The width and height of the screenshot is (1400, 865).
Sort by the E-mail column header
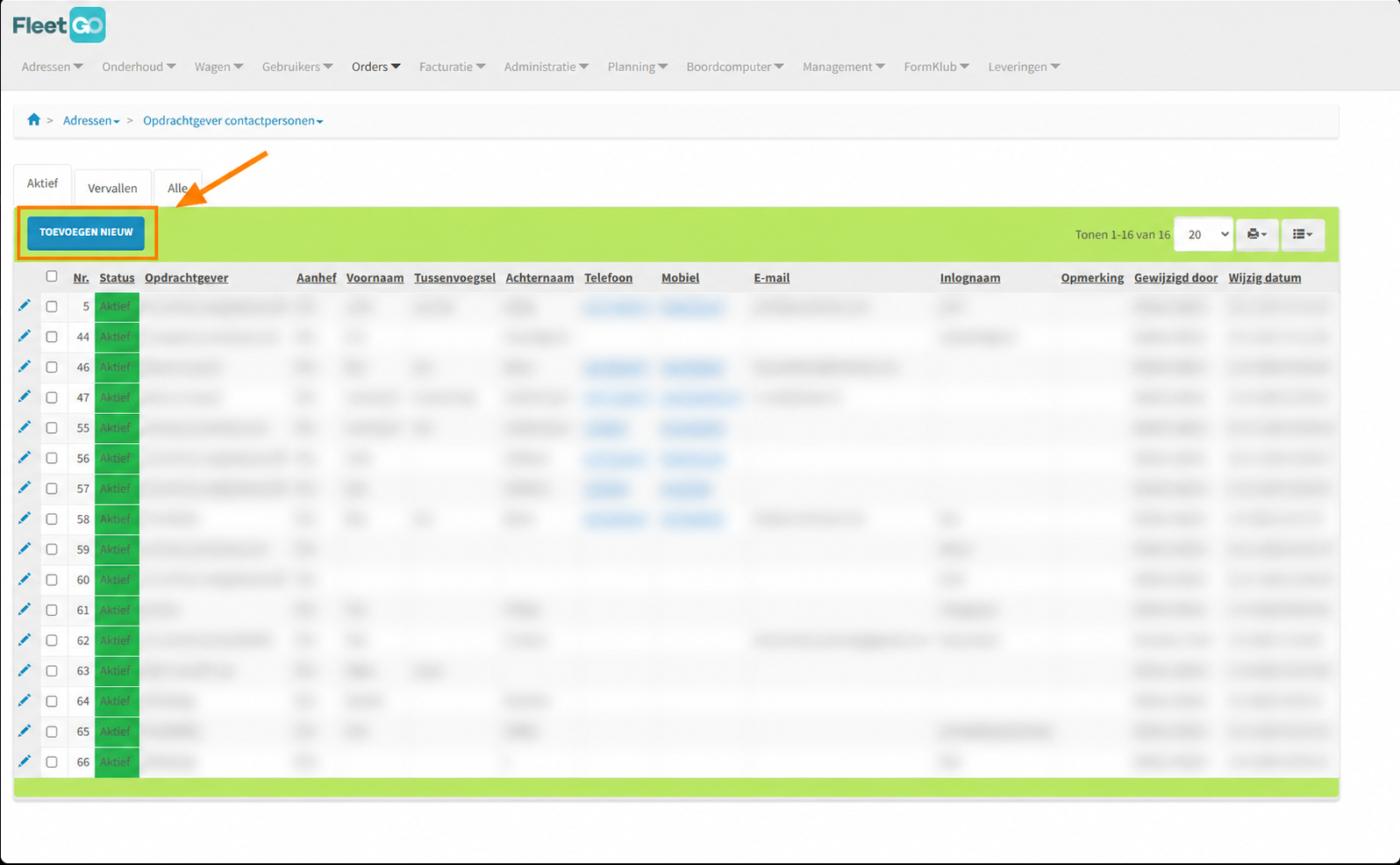[771, 278]
